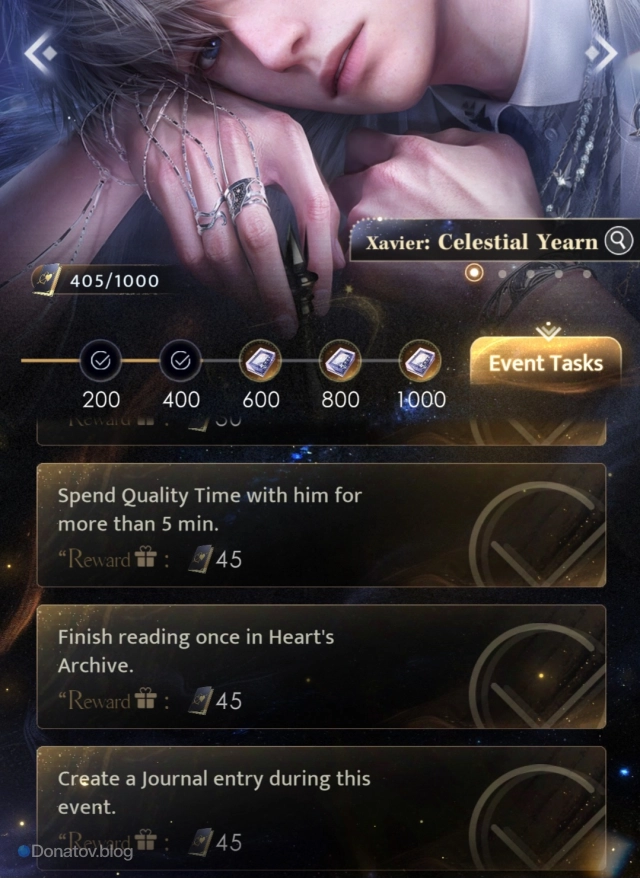Viewport: 640px width, 878px height.
Task: Claim the 1000 milestone reward icon
Action: pyautogui.click(x=420, y=361)
